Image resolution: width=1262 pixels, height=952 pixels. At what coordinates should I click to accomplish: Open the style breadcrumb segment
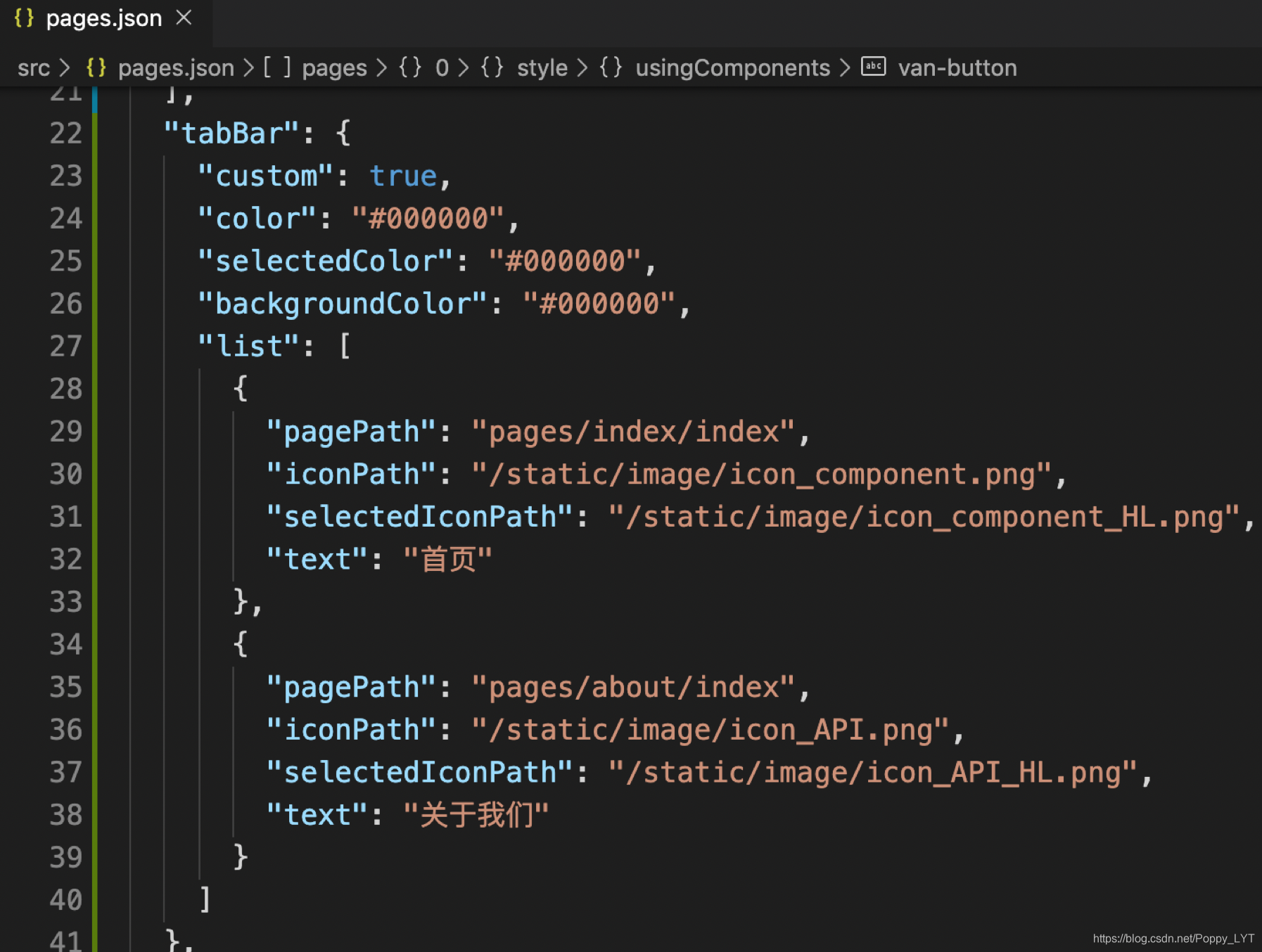coord(542,68)
